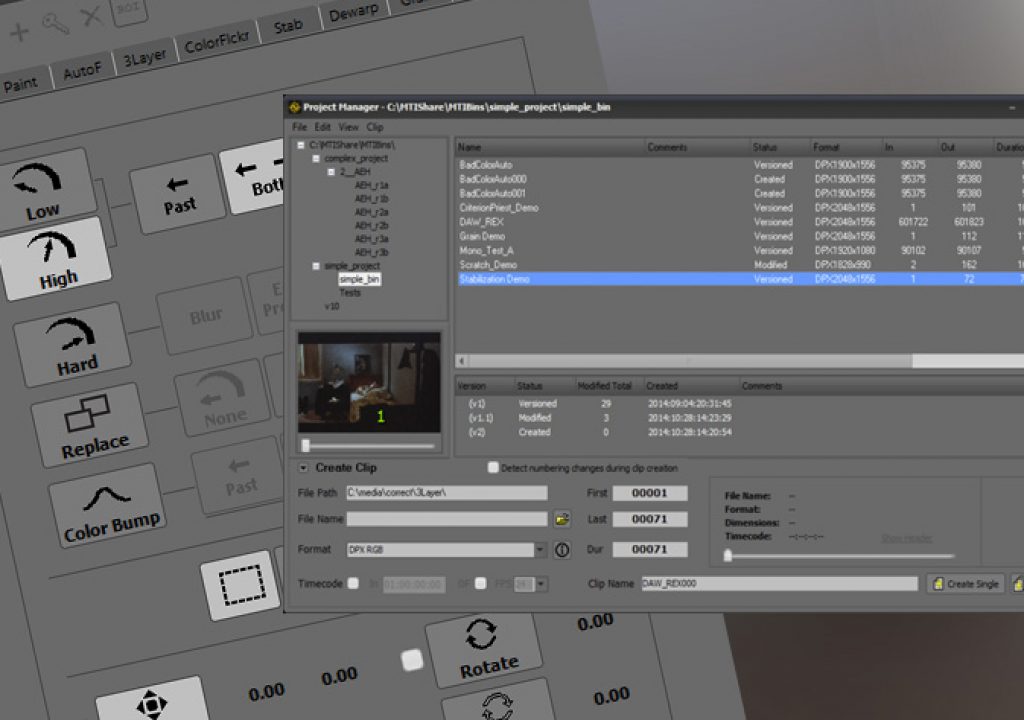Sort by the Name column header
This screenshot has width=1024, height=720.
pyautogui.click(x=550, y=147)
